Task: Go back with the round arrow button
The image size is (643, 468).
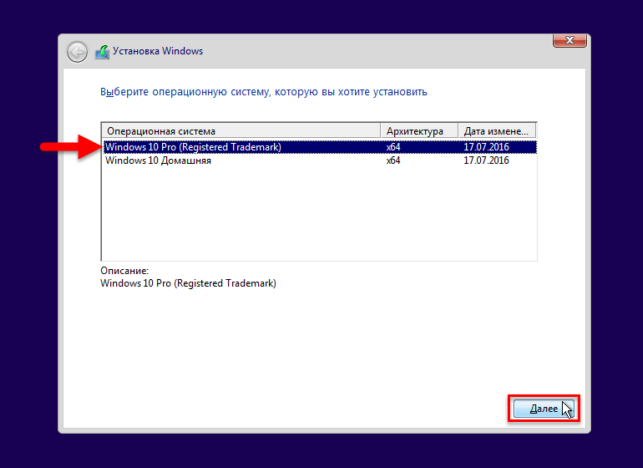Action: [77, 52]
